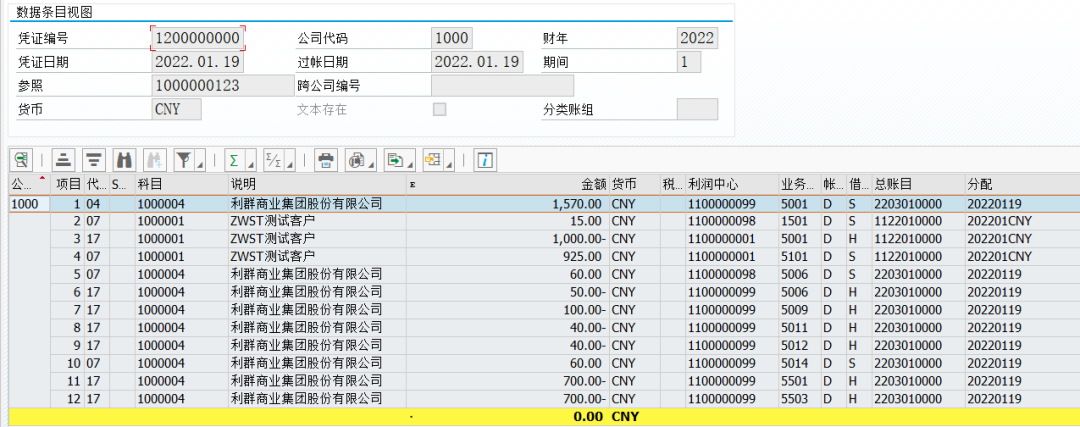Click the blue Information icon
This screenshot has width=1080, height=427.
tap(486, 160)
